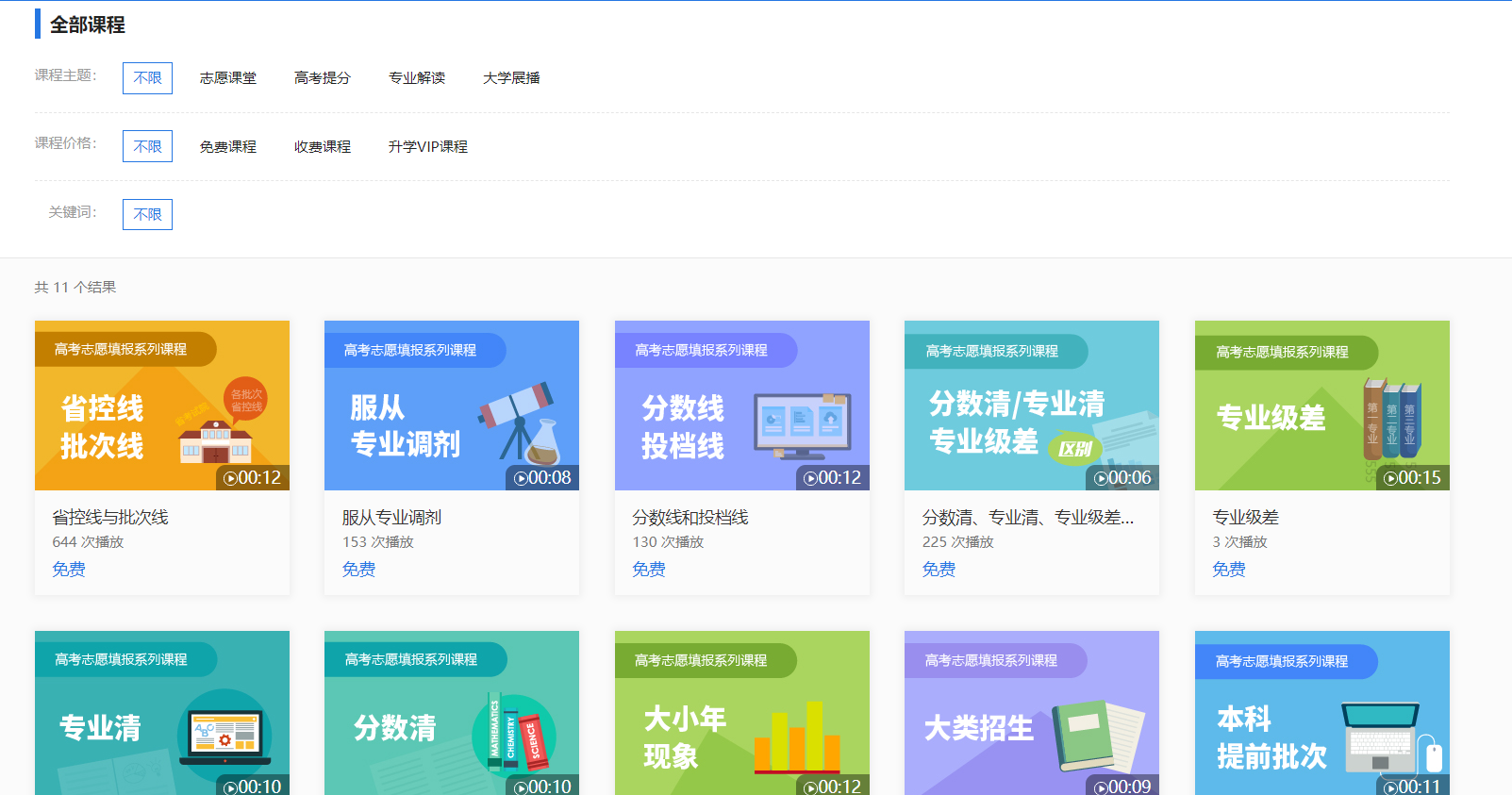The image size is (1512, 795).
Task: Open the 省控线与批次线 course title link
Action: coord(110,518)
